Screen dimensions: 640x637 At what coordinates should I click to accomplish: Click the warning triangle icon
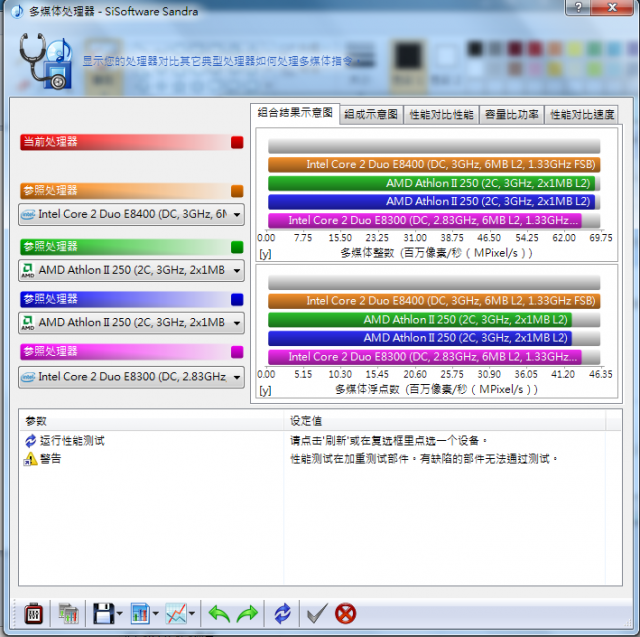(x=30, y=459)
